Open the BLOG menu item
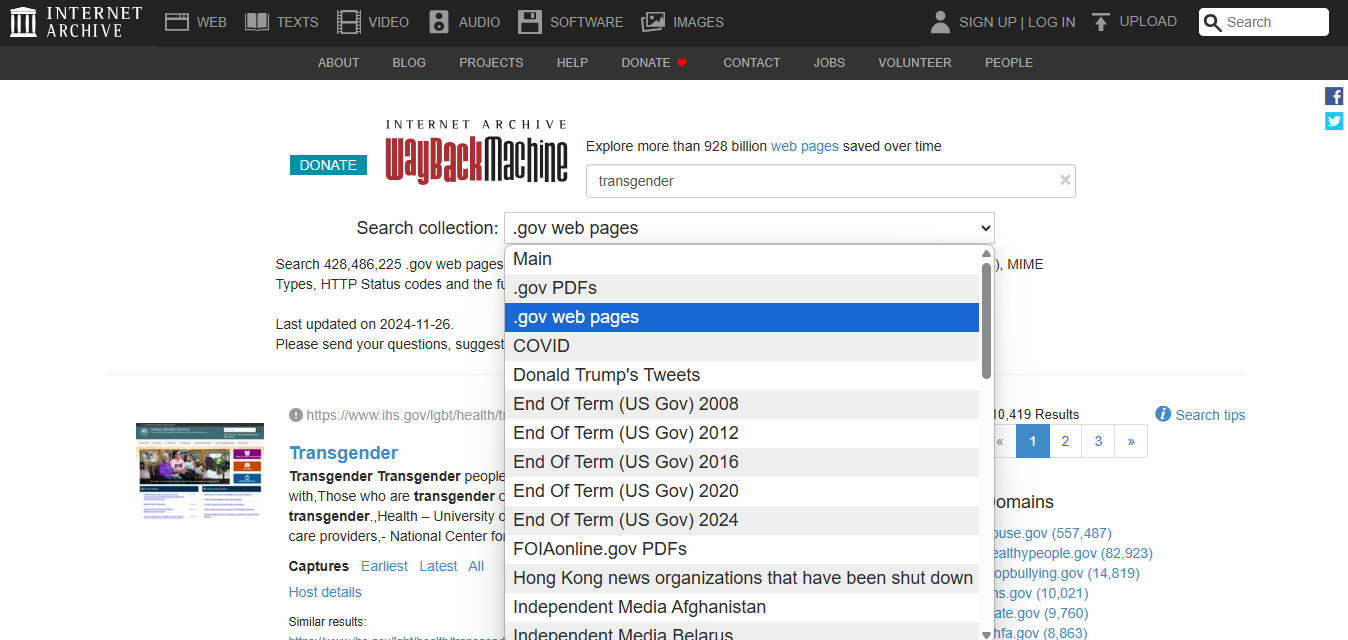 (409, 62)
